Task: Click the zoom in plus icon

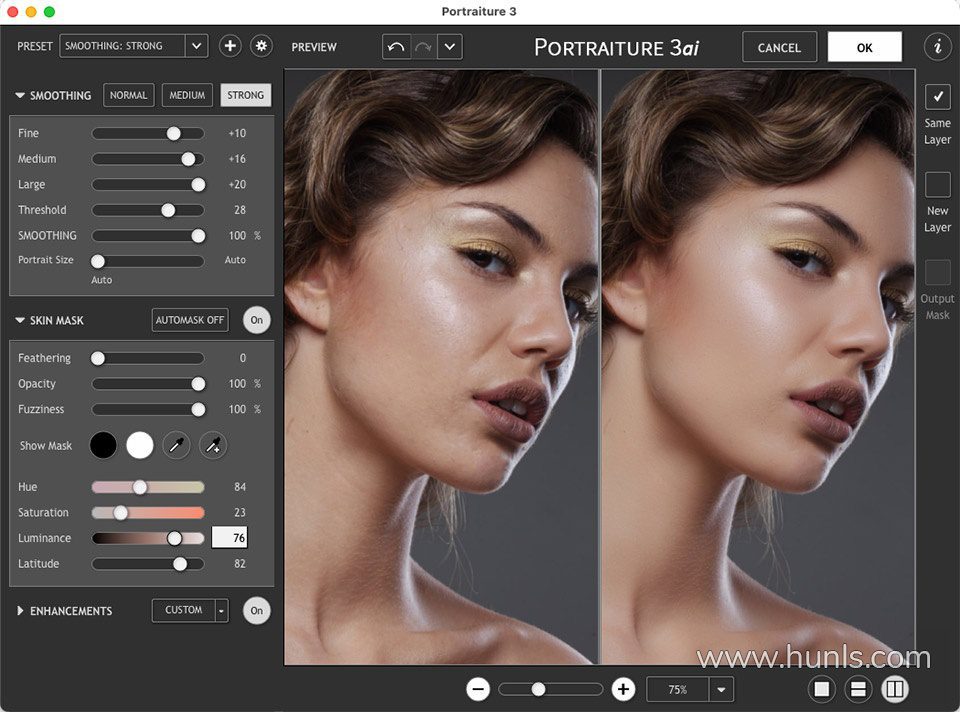Action: [x=623, y=689]
